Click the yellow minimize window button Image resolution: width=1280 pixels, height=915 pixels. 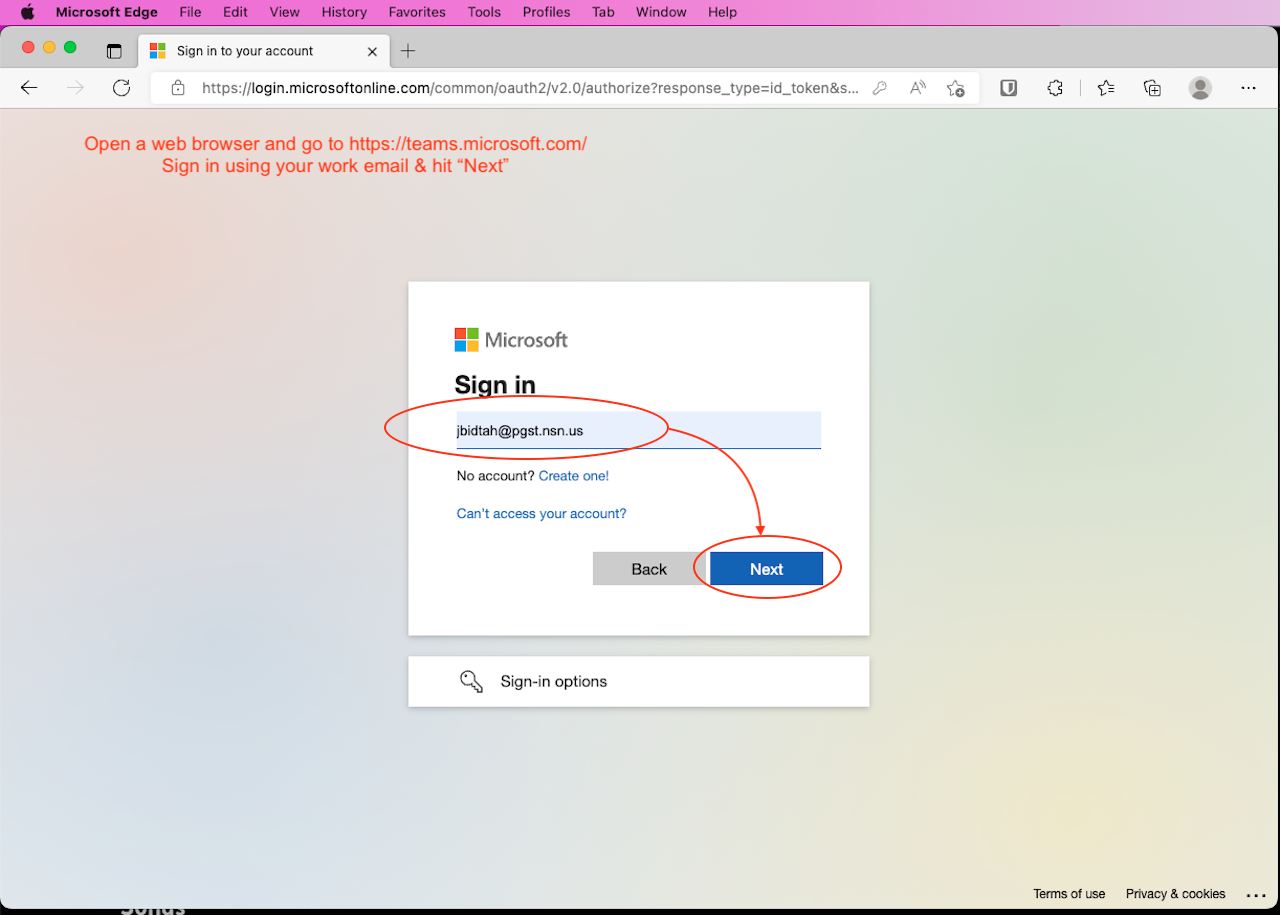click(49, 47)
